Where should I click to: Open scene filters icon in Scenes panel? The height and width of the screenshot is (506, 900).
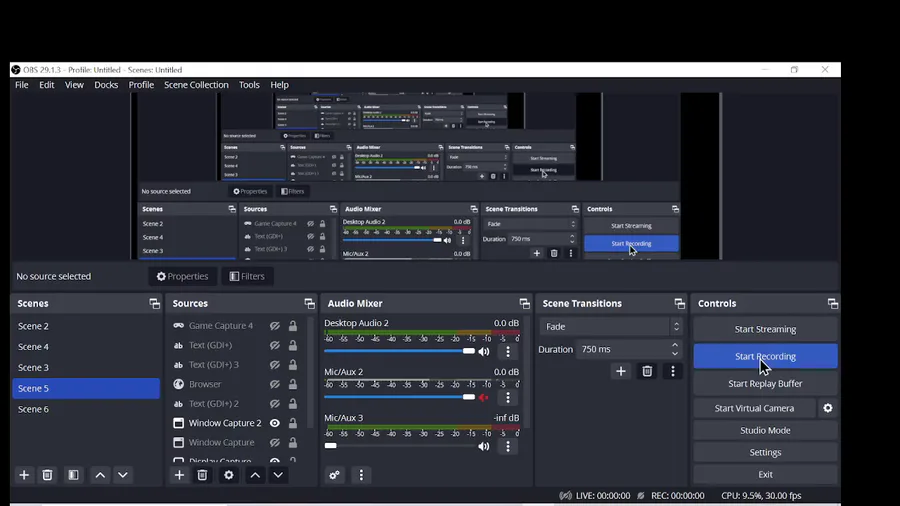tap(73, 475)
